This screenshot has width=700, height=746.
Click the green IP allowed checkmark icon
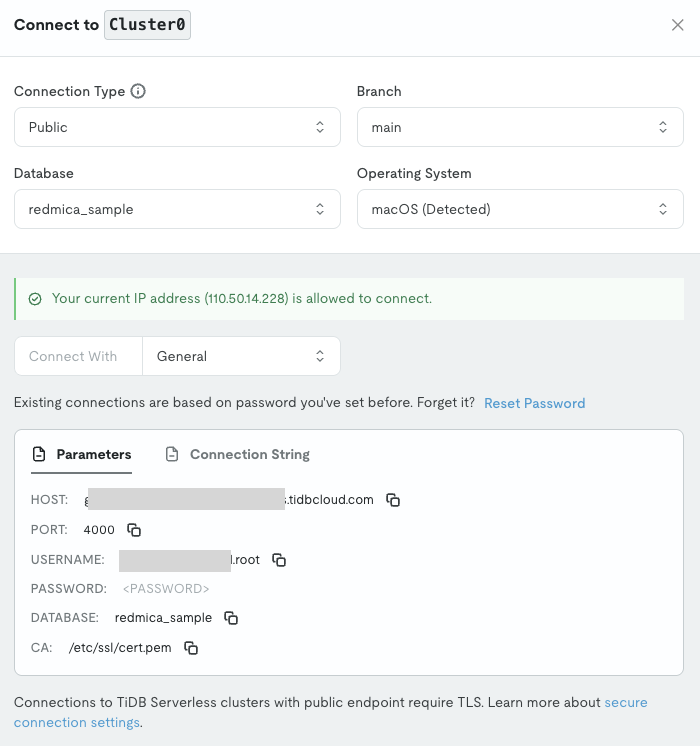click(35, 299)
